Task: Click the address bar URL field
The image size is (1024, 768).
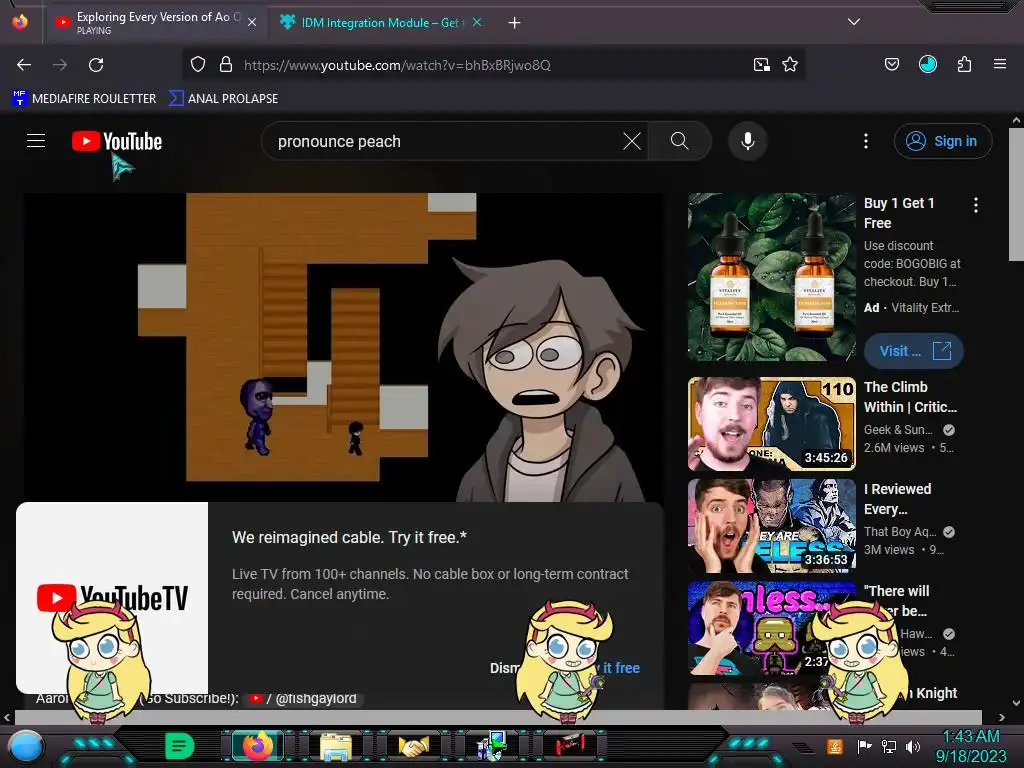Action: (493, 65)
